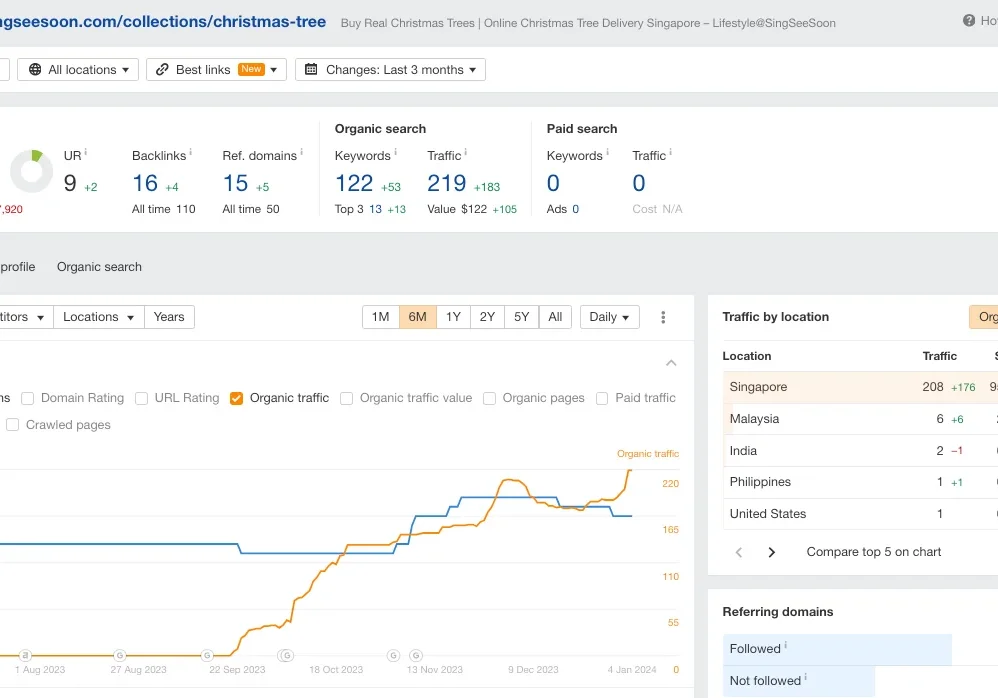Screen dimensions: 998x698
Task: Uncheck the Organic traffic checkbox
Action: click(x=237, y=398)
